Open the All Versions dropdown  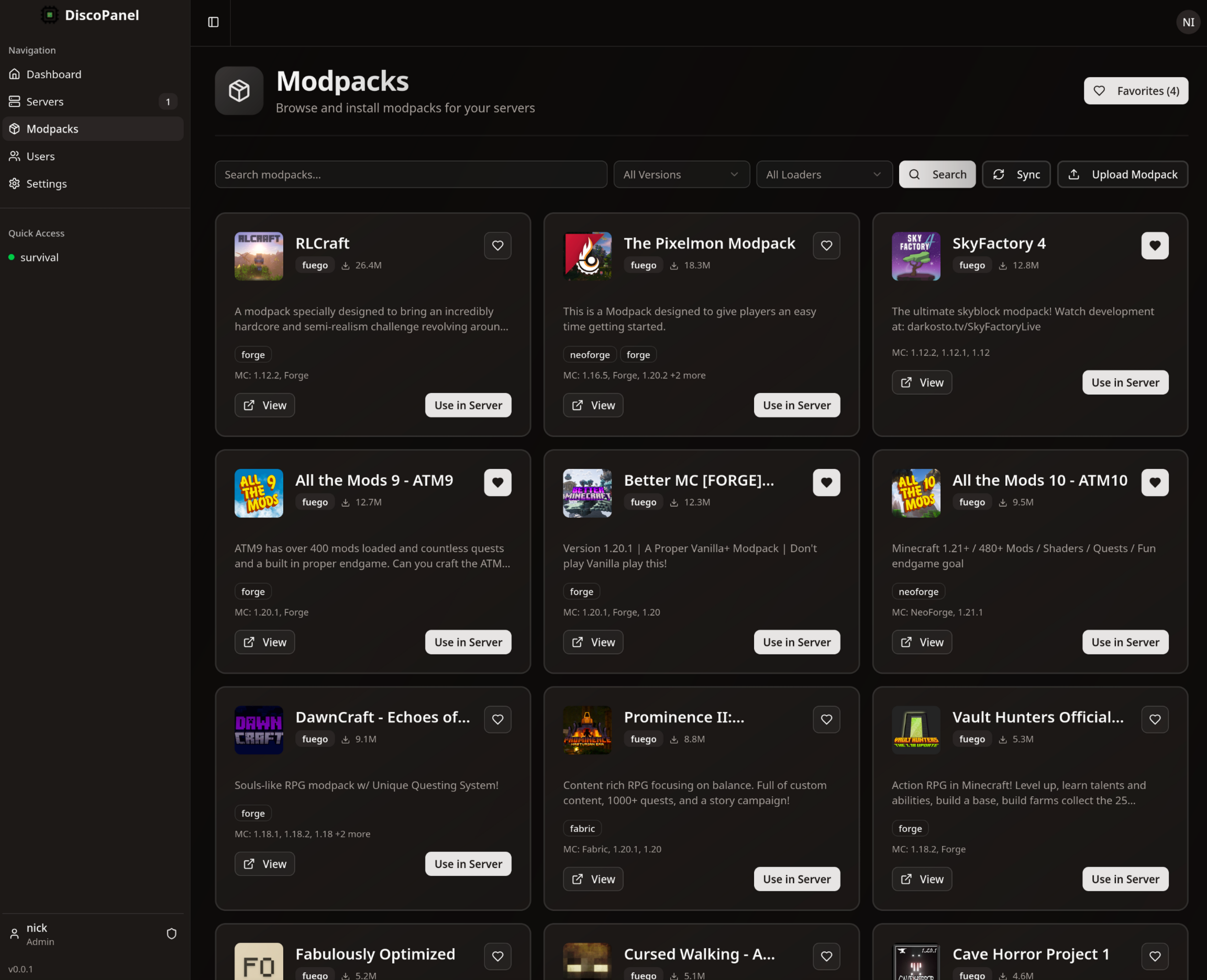(x=682, y=174)
